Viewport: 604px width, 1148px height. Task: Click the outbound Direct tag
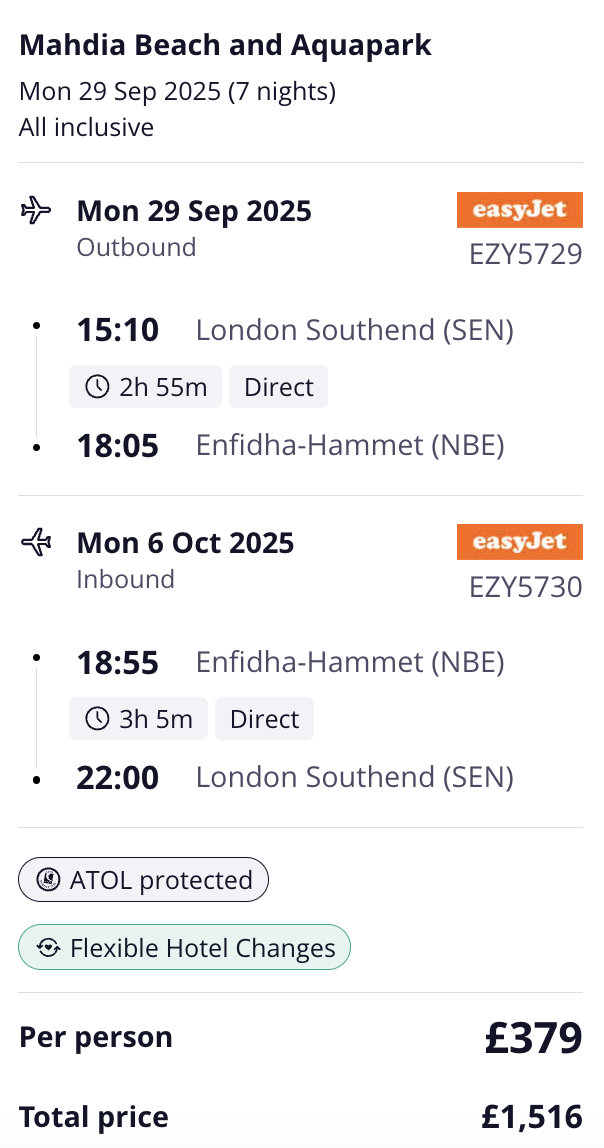pyautogui.click(x=278, y=387)
